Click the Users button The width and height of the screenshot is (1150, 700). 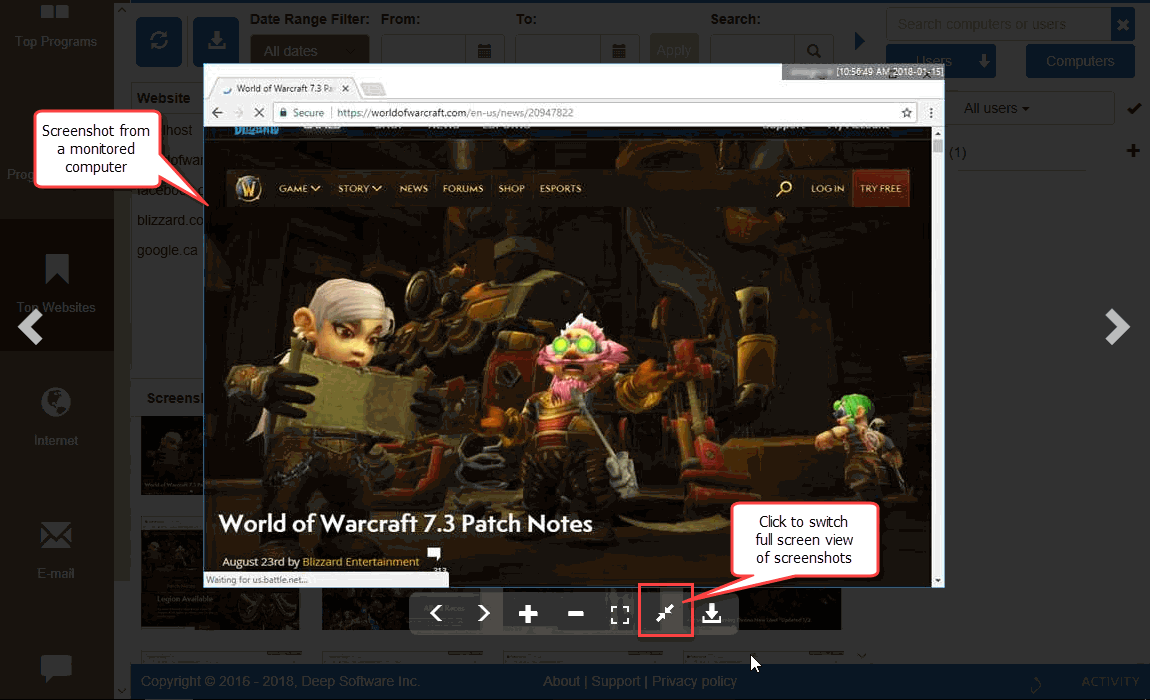pos(940,61)
